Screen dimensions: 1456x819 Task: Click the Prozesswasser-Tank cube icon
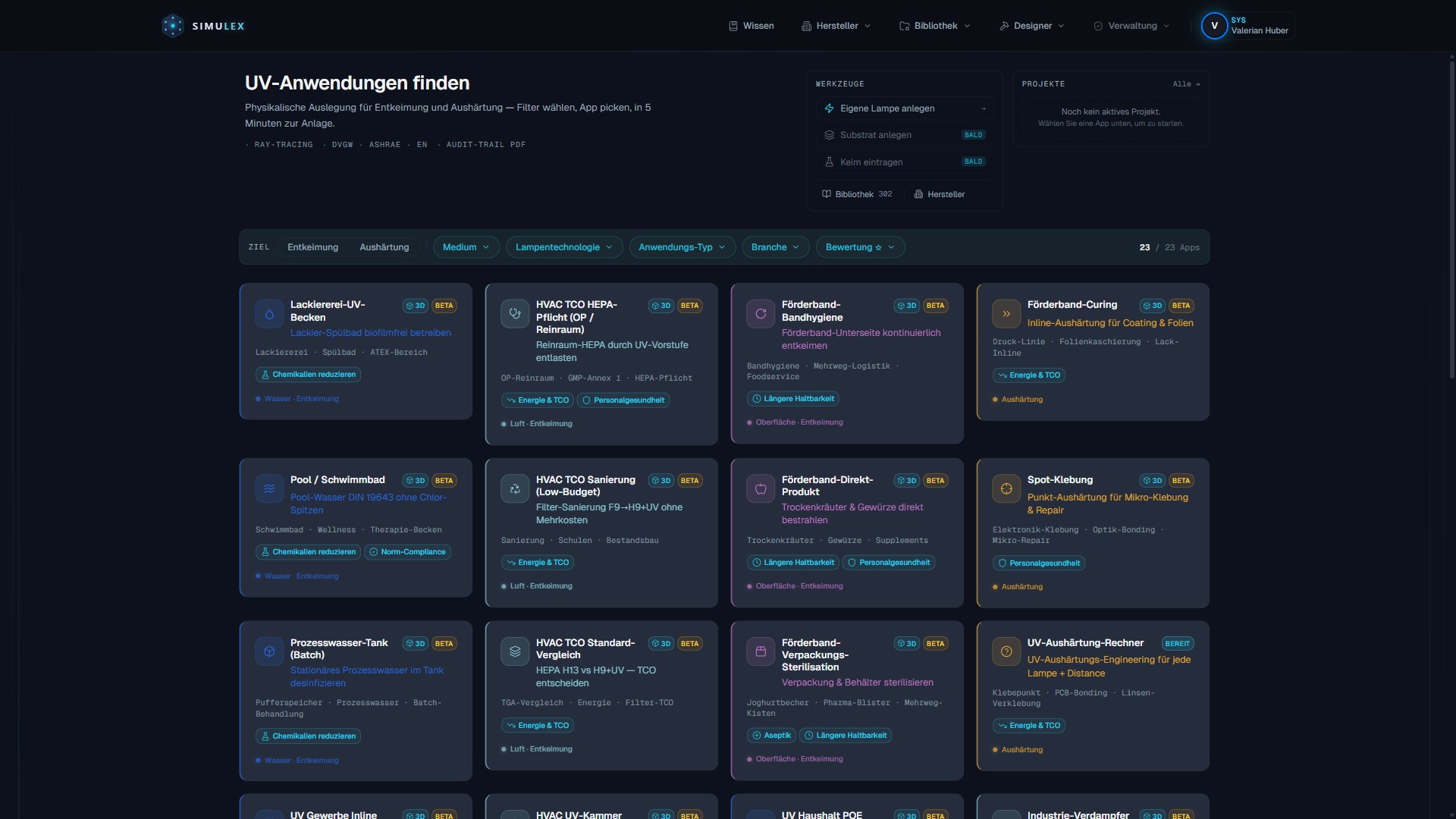[x=269, y=651]
